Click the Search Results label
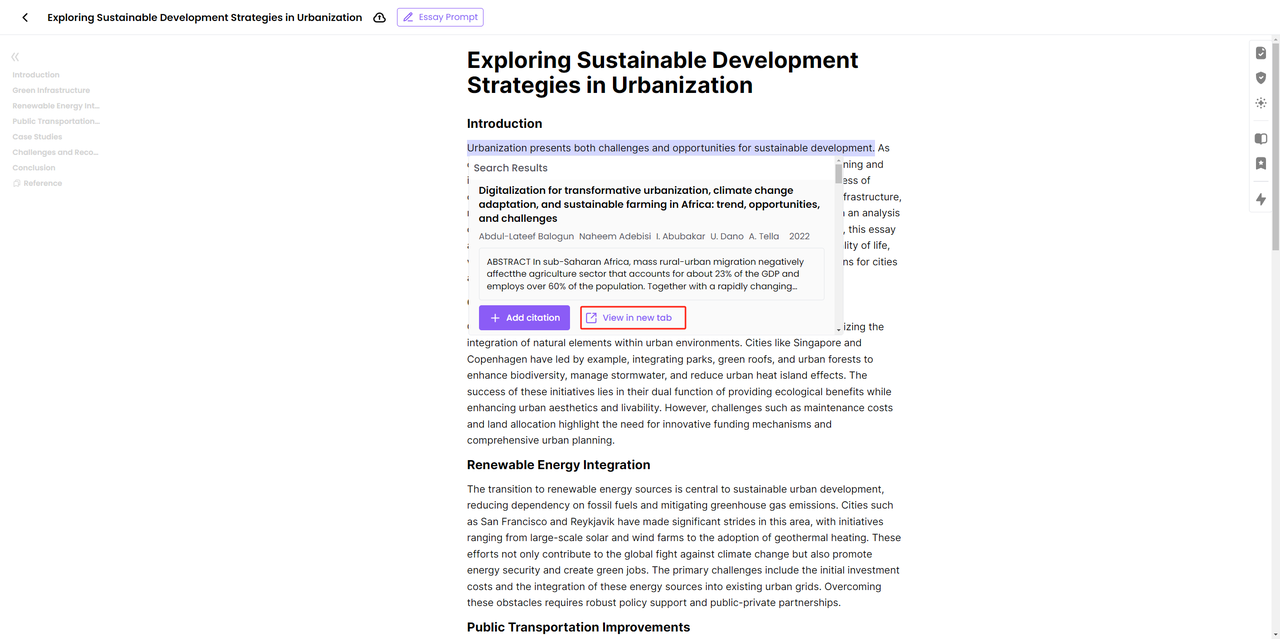Image resolution: width=1280 pixels, height=639 pixels. click(x=511, y=168)
